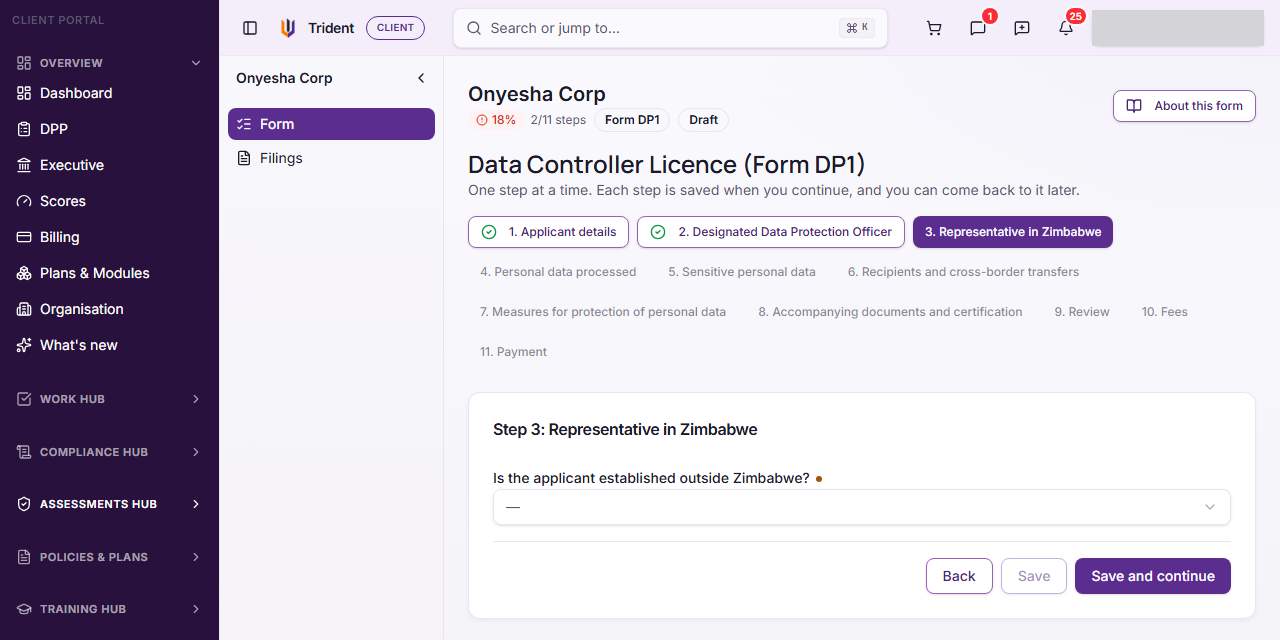Go to step 7 Measures for protection
Viewport: 1280px width, 640px height.
coord(603,312)
